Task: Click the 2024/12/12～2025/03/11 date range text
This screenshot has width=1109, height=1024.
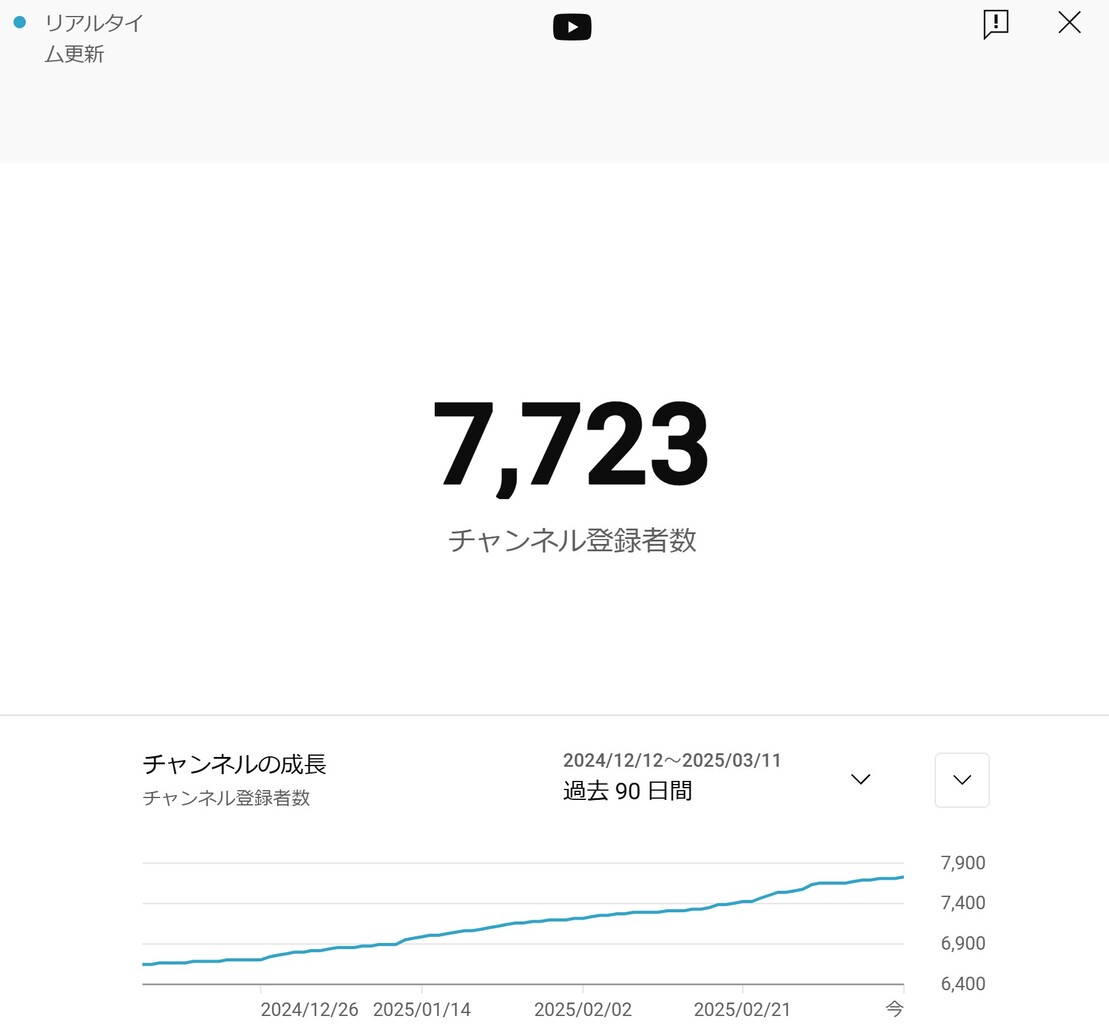Action: 672,760
